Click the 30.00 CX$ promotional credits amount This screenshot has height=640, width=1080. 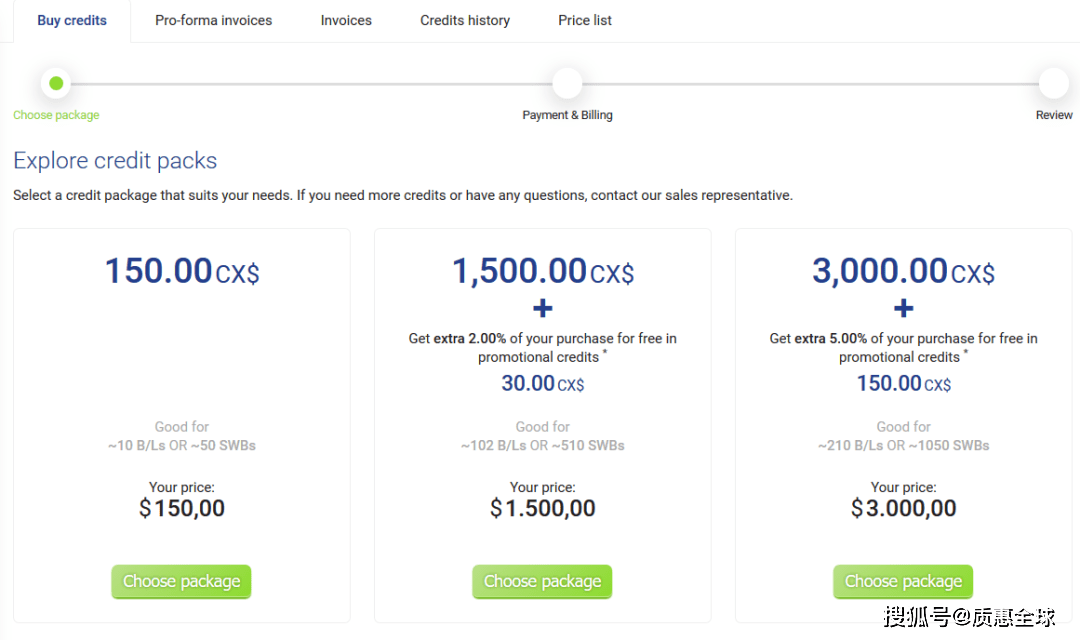[543, 383]
